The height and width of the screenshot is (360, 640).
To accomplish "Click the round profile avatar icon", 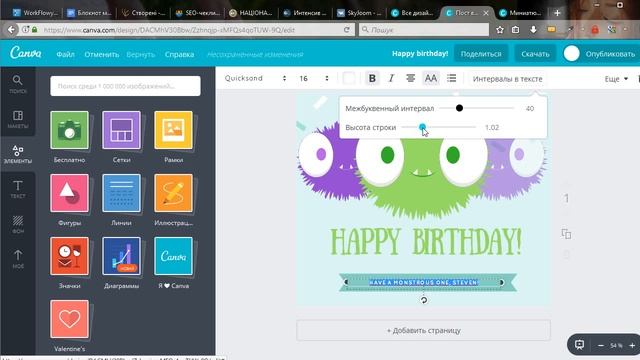I will (571, 53).
